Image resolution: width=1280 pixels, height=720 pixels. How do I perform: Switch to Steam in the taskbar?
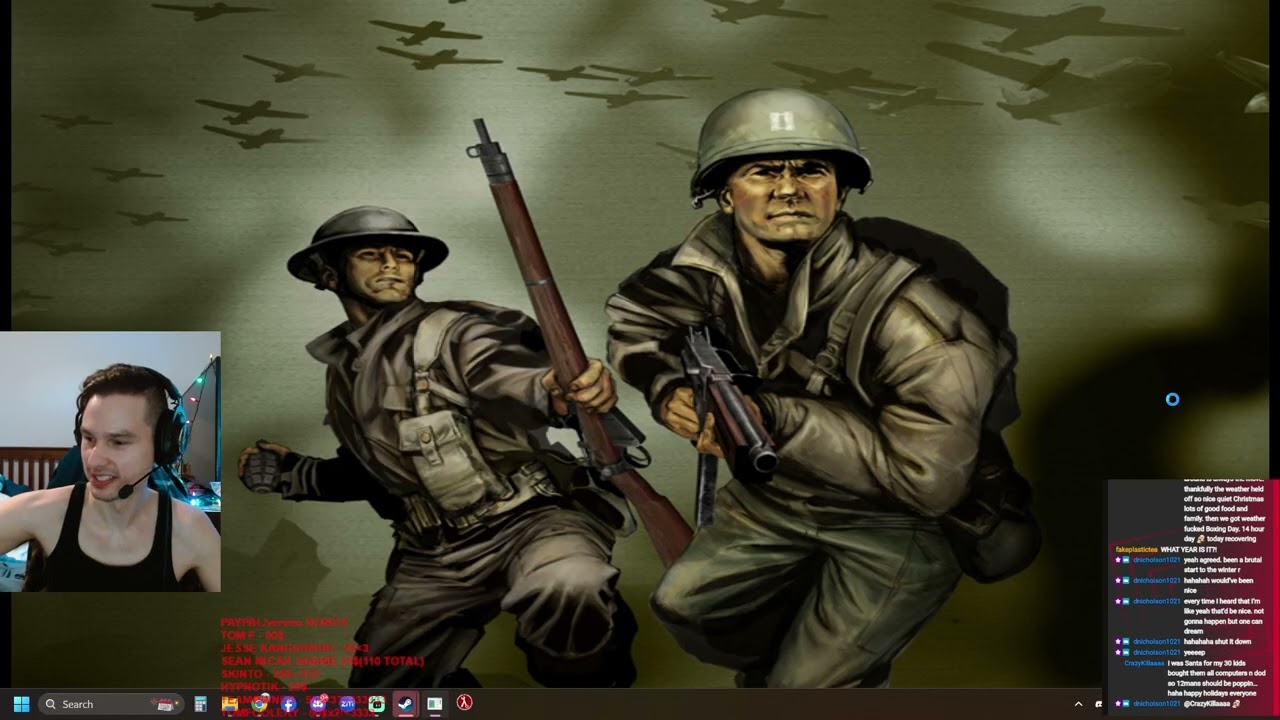point(406,704)
